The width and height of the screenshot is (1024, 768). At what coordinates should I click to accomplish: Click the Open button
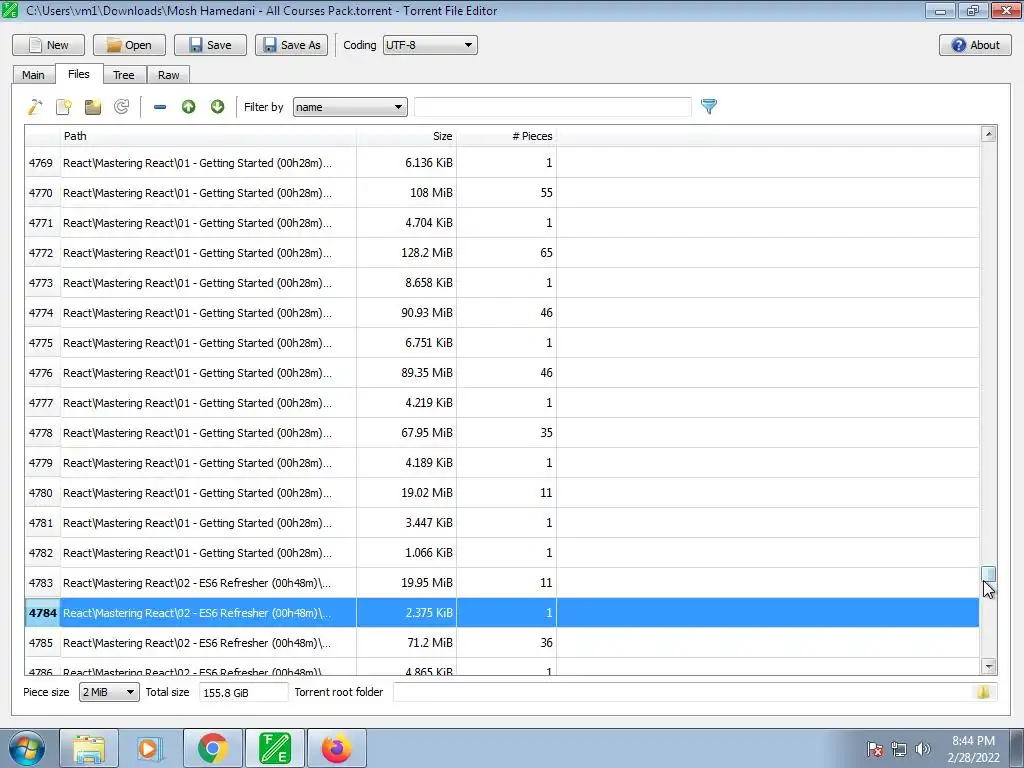point(129,45)
